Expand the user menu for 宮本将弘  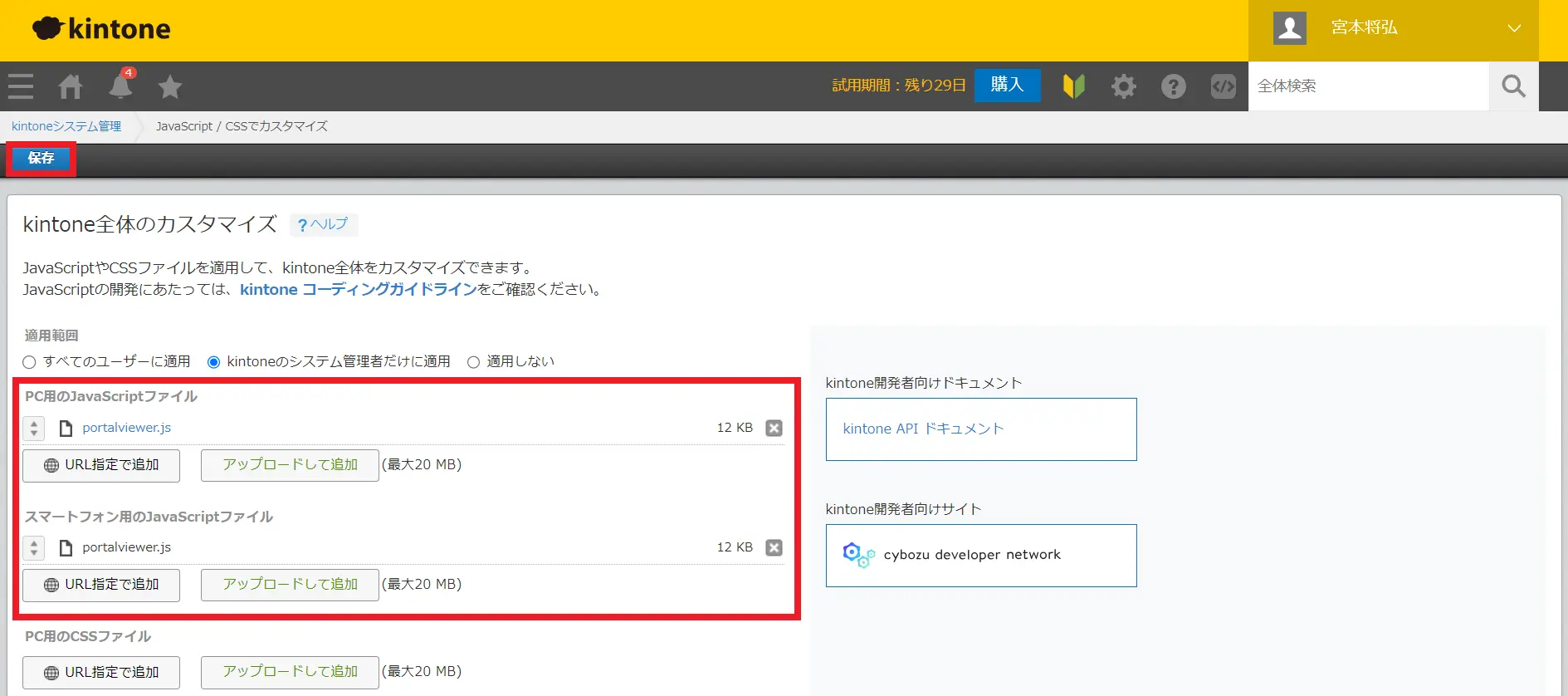tap(1514, 28)
